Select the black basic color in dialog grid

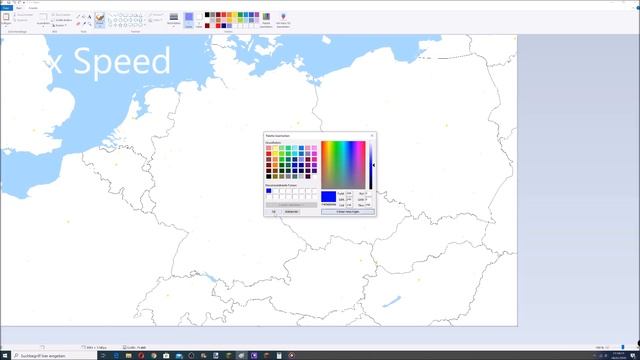(269, 176)
